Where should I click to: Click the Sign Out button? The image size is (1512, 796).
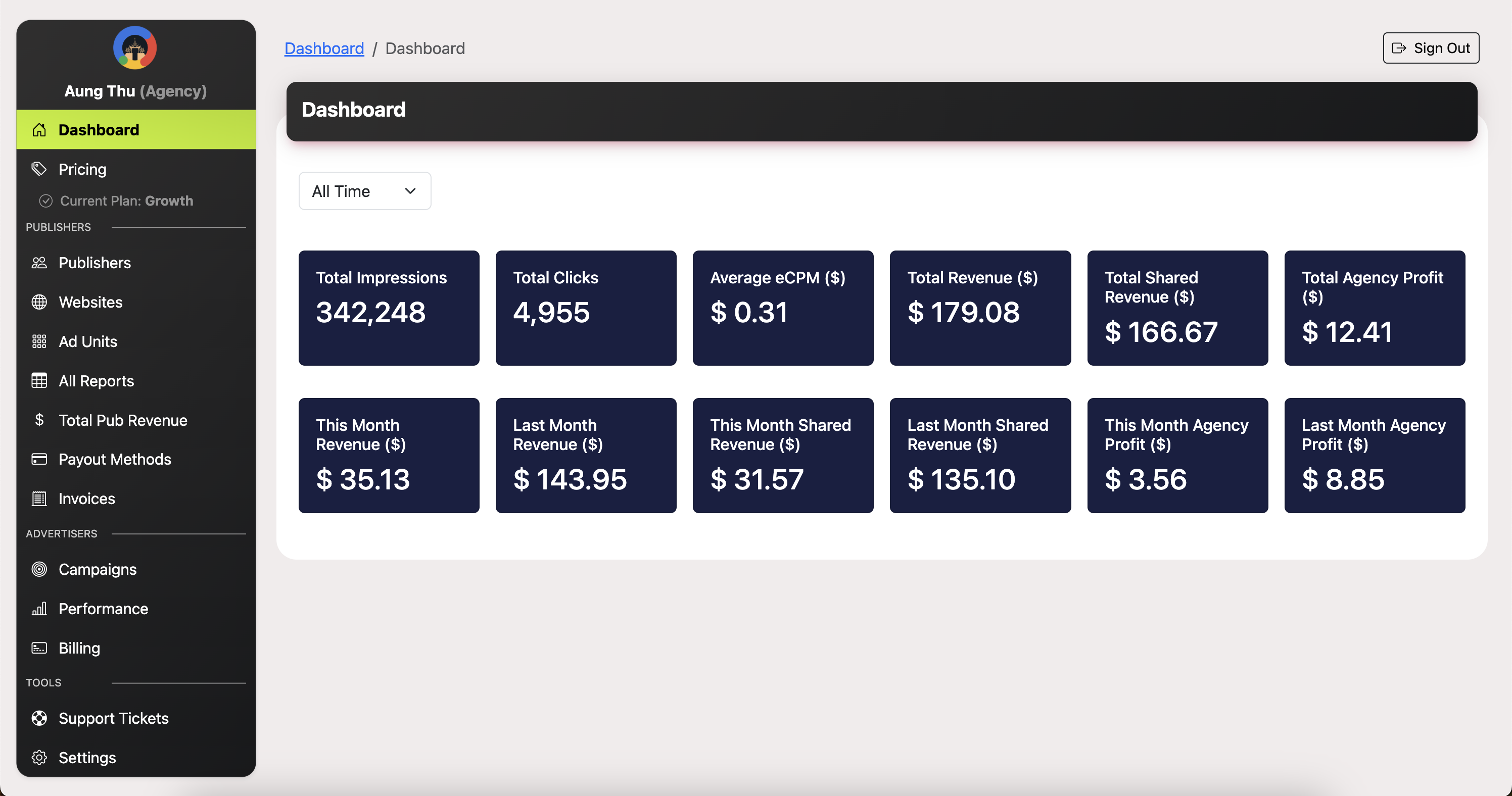(1431, 48)
